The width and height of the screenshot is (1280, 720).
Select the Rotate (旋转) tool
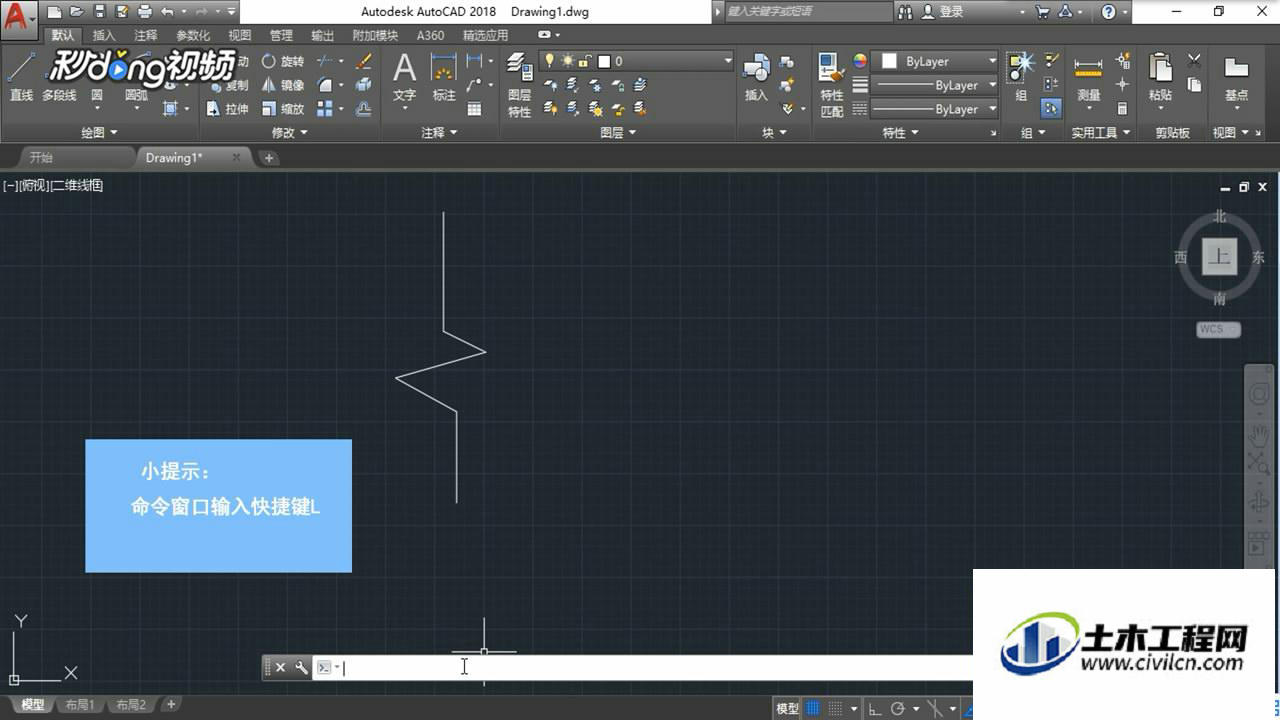[283, 61]
